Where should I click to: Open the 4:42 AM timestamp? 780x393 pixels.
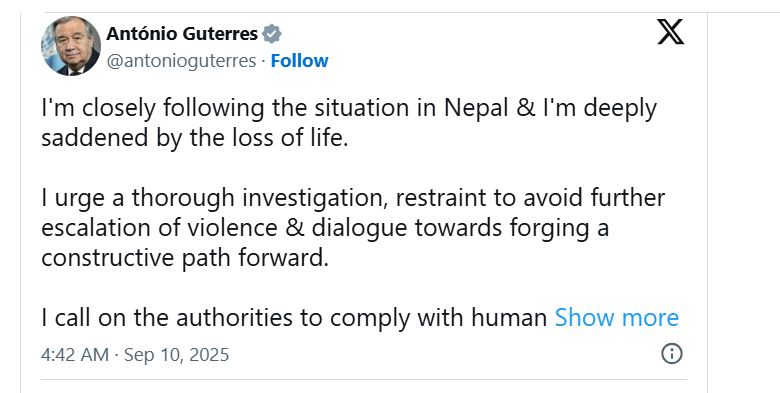(75, 355)
